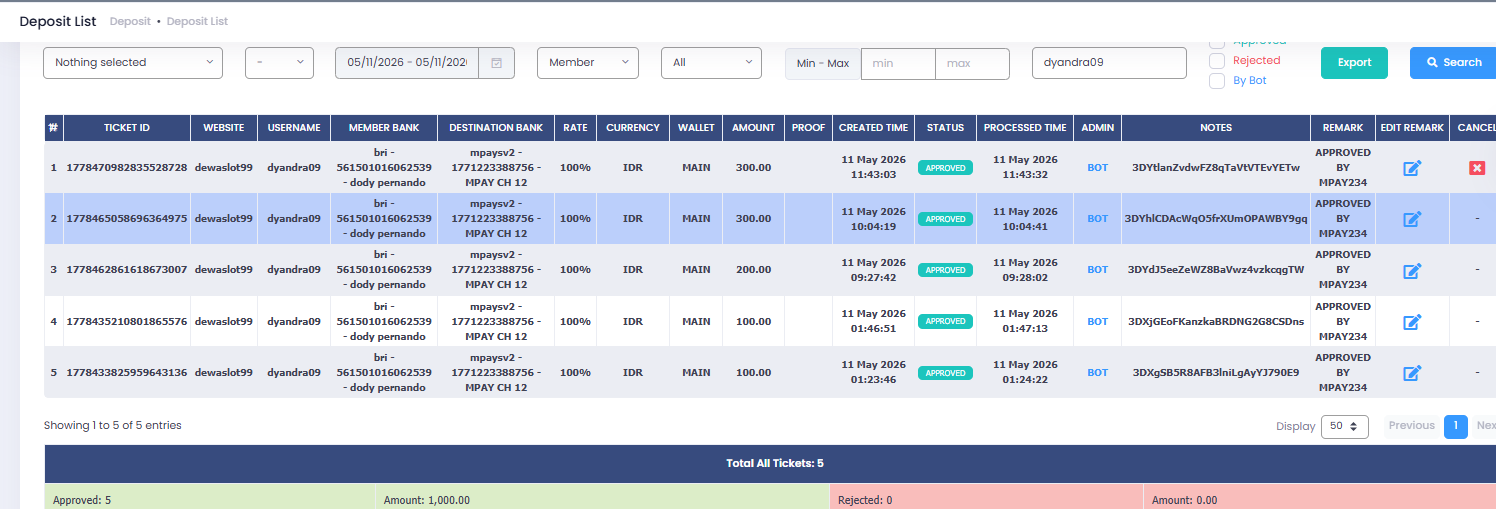Click the Deposit List breadcrumb item

(x=197, y=21)
